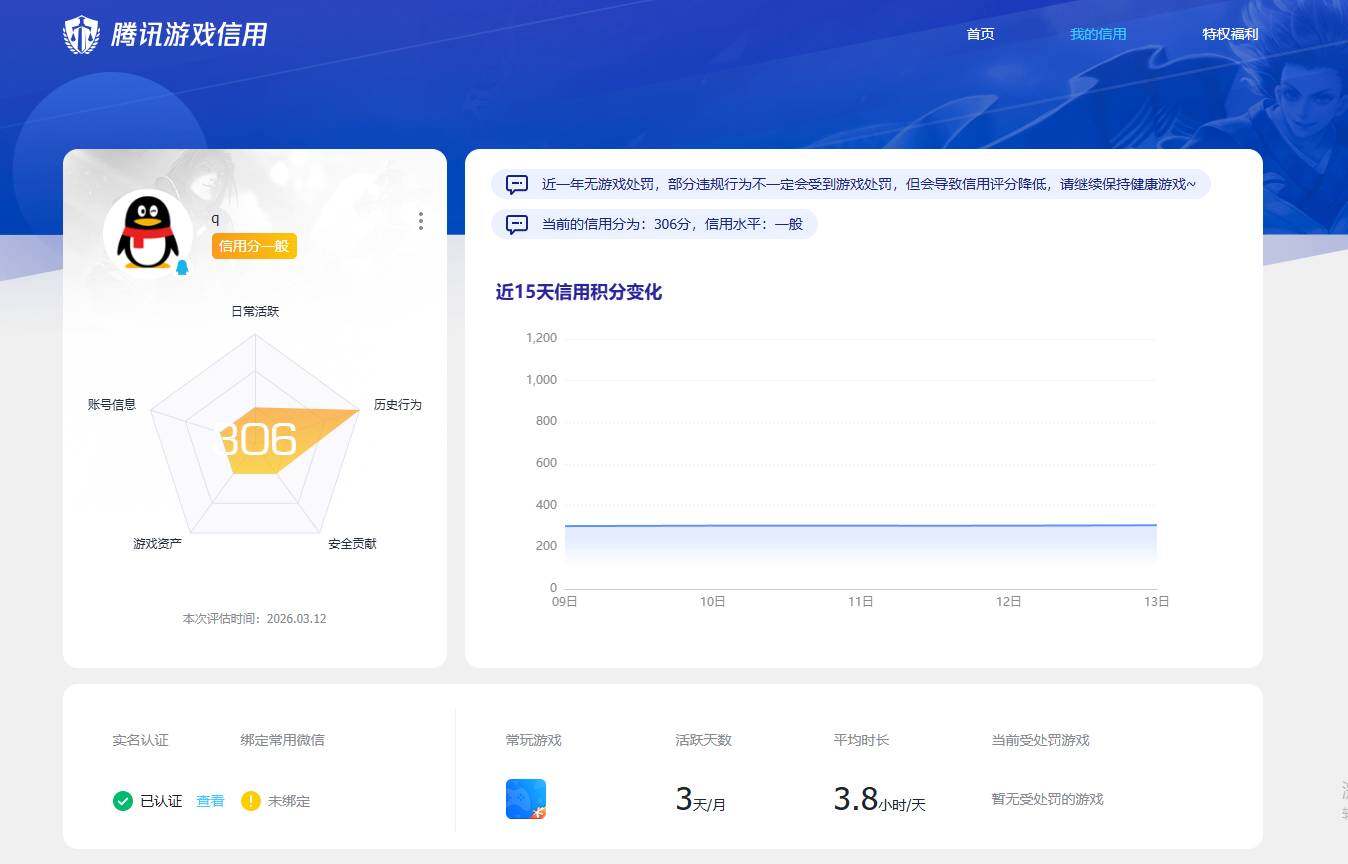Image resolution: width=1348 pixels, height=864 pixels.
Task: Select the 我的信用 tab
Action: point(1098,33)
